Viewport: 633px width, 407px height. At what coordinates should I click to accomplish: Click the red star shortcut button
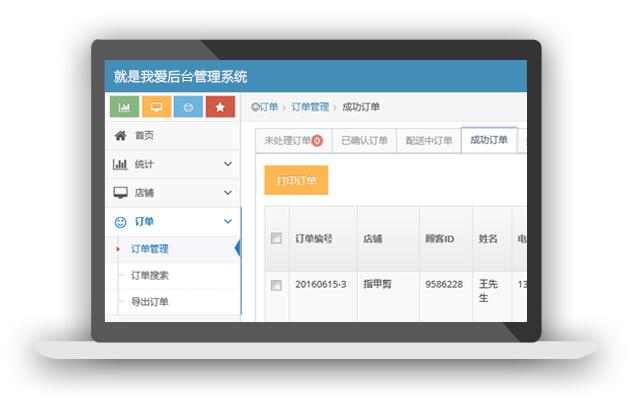[x=220, y=107]
